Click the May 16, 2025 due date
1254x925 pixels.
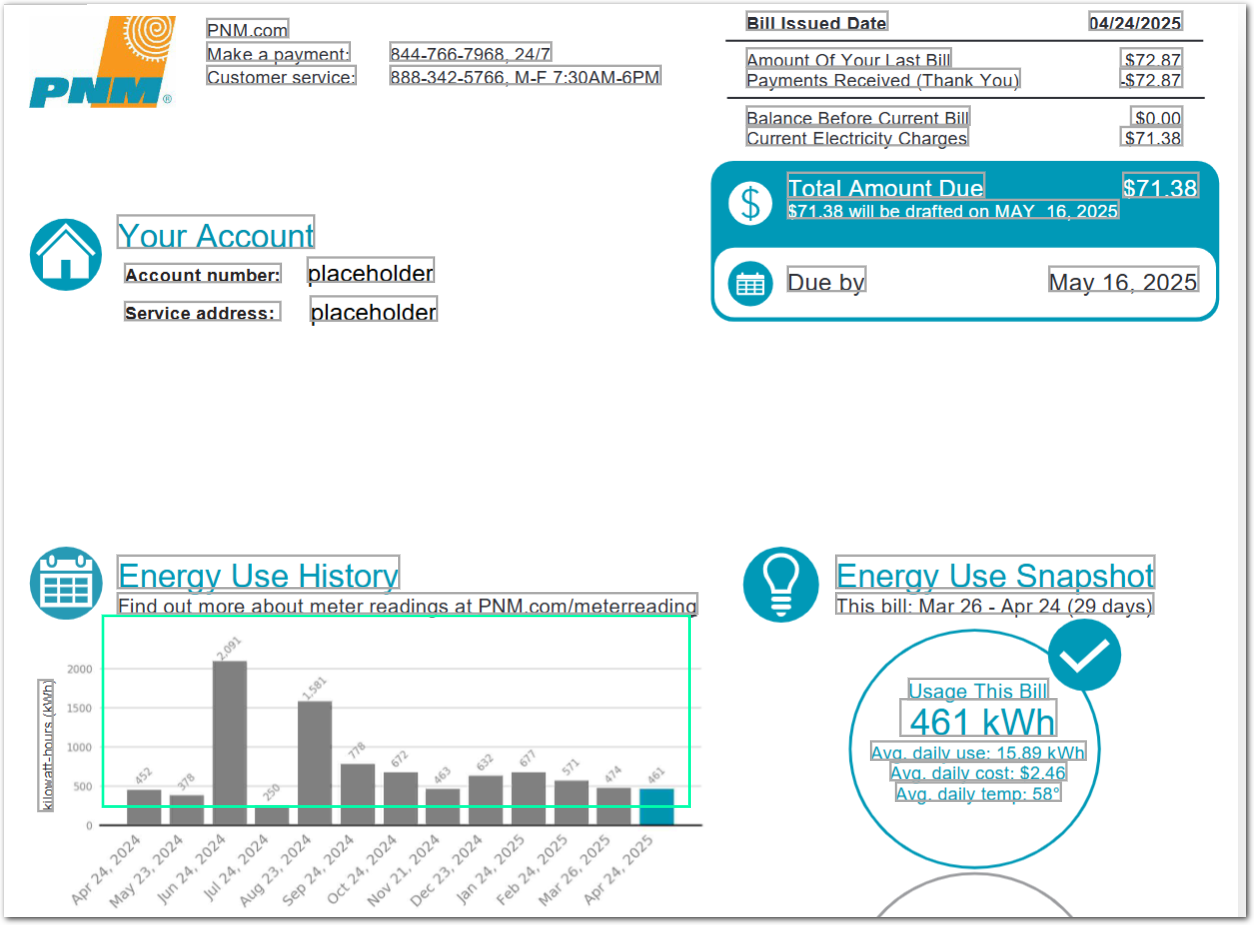[1123, 281]
